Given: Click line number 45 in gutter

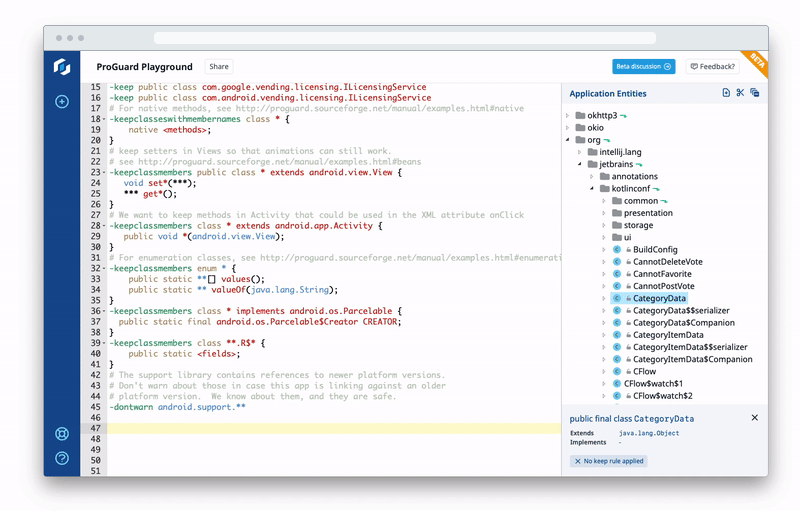Looking at the screenshot, I should coord(95,407).
